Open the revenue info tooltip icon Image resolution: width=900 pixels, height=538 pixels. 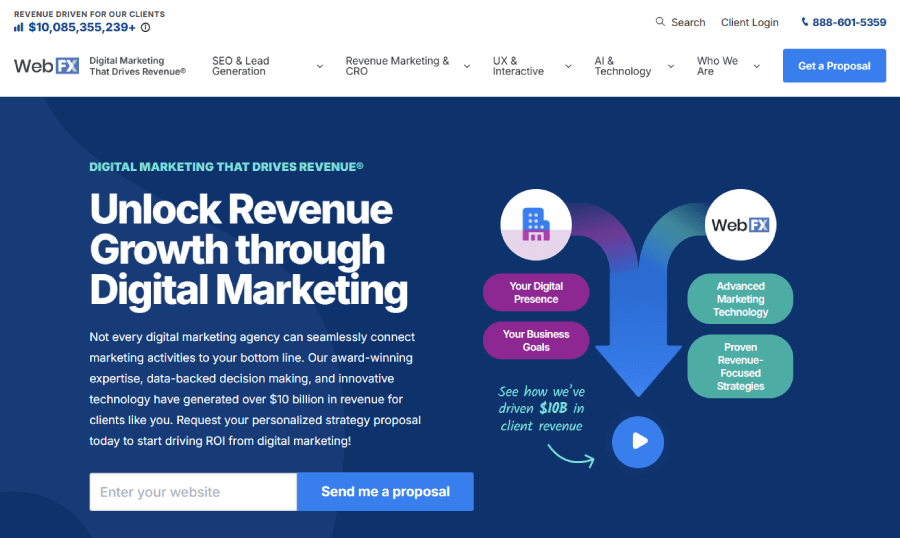pyautogui.click(x=146, y=28)
